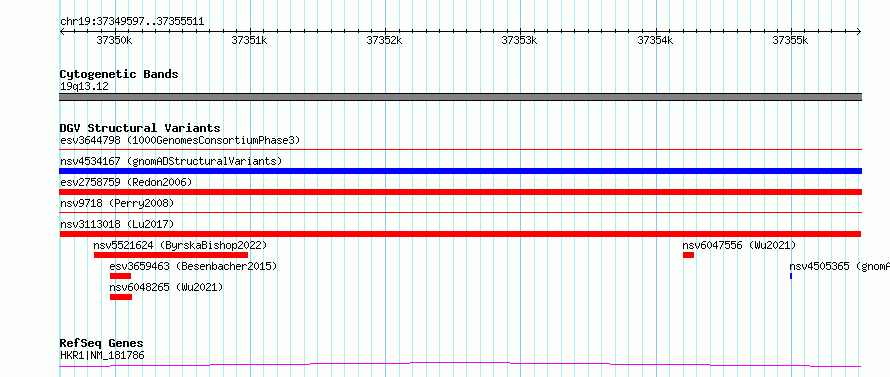Click the 37350k ruler tick label
Image resolution: width=890 pixels, height=377 pixels.
(114, 40)
